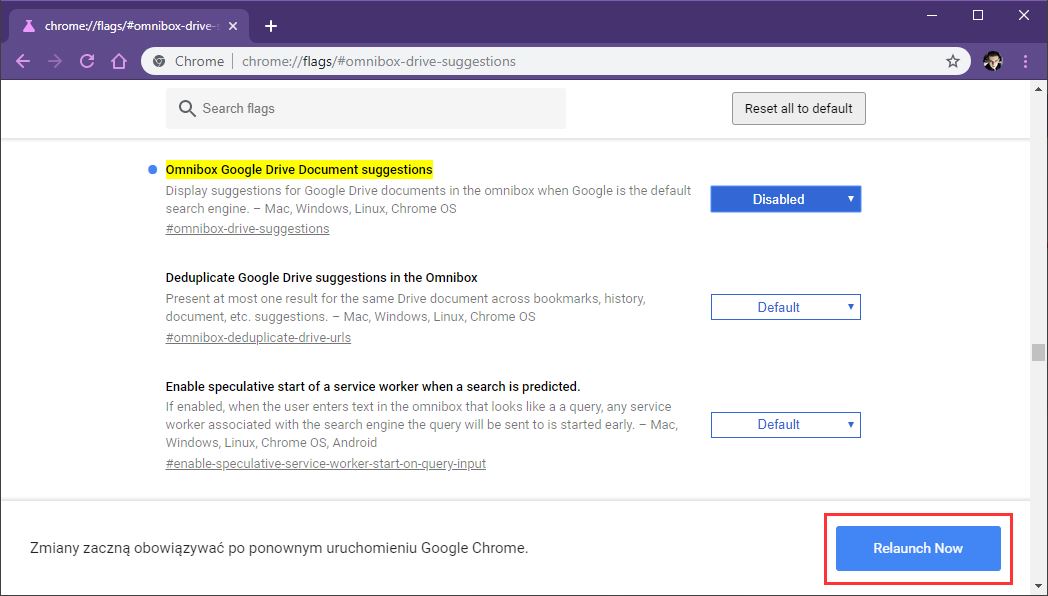This screenshot has width=1048, height=596.
Task: Open the #omnibox-drive-suggestions link
Action: [x=247, y=229]
